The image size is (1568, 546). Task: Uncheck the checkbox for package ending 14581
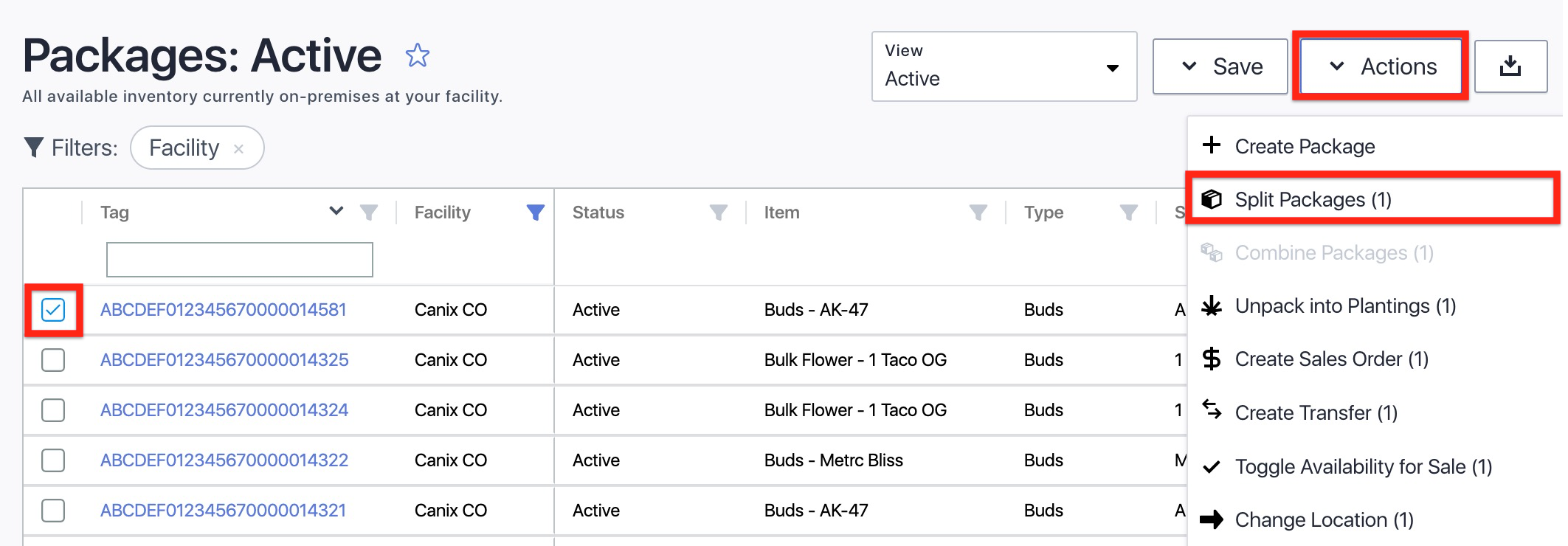(53, 310)
